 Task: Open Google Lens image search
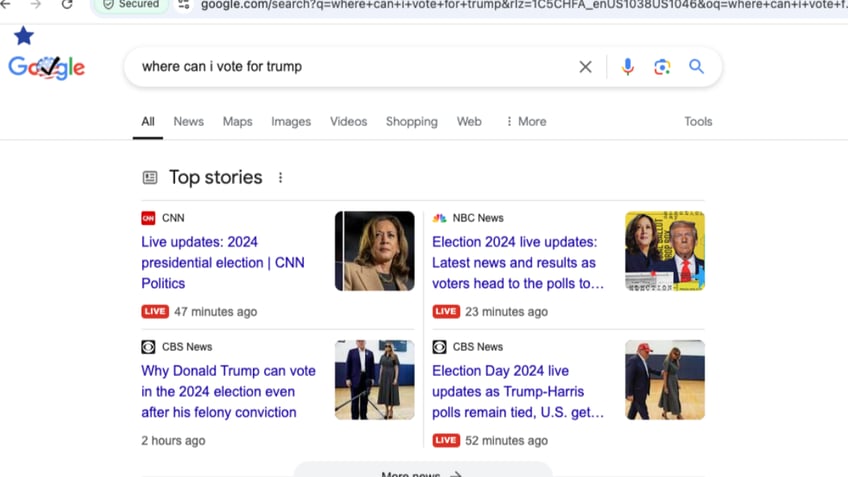click(662, 67)
